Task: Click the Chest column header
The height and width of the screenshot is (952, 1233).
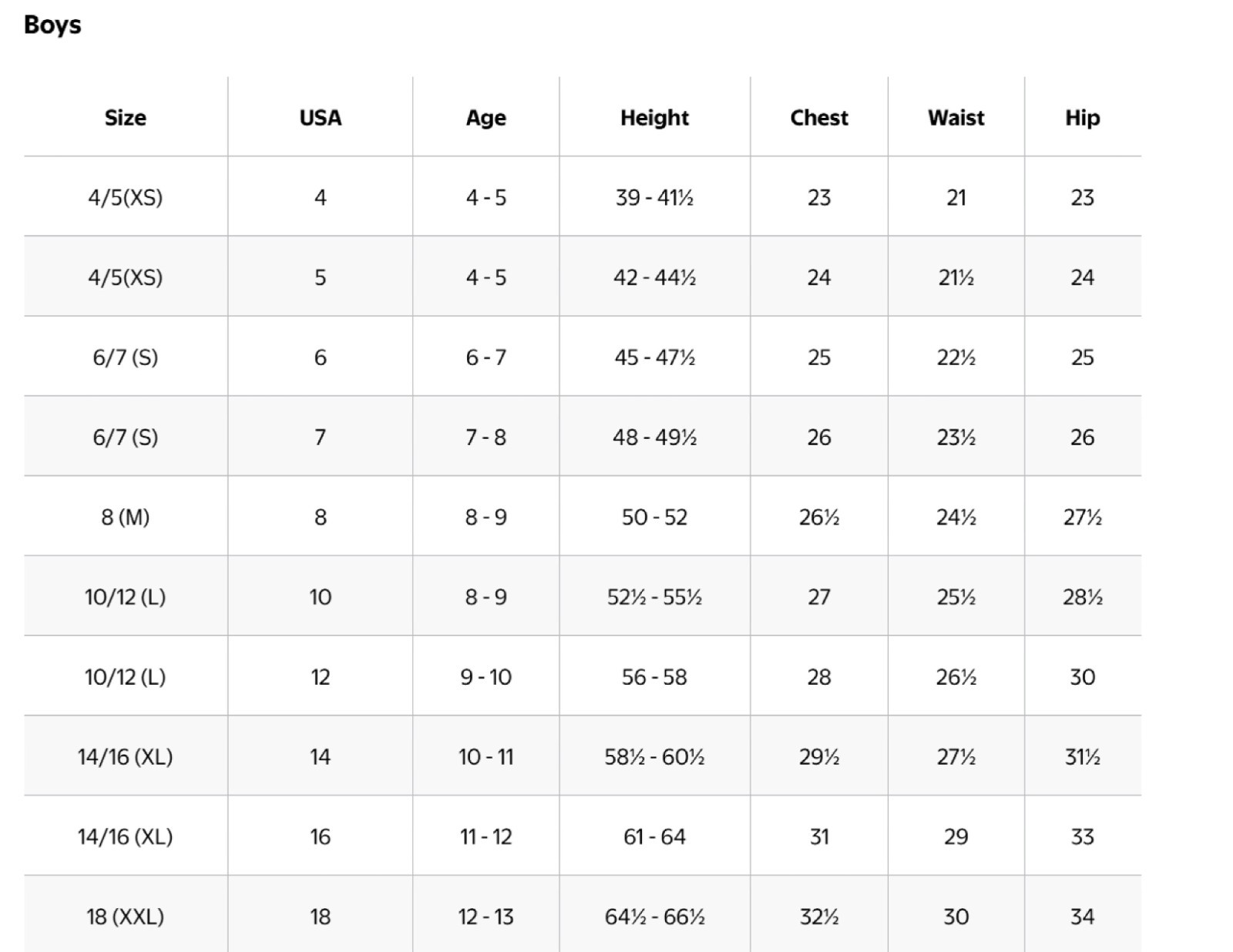Action: pyautogui.click(x=818, y=118)
